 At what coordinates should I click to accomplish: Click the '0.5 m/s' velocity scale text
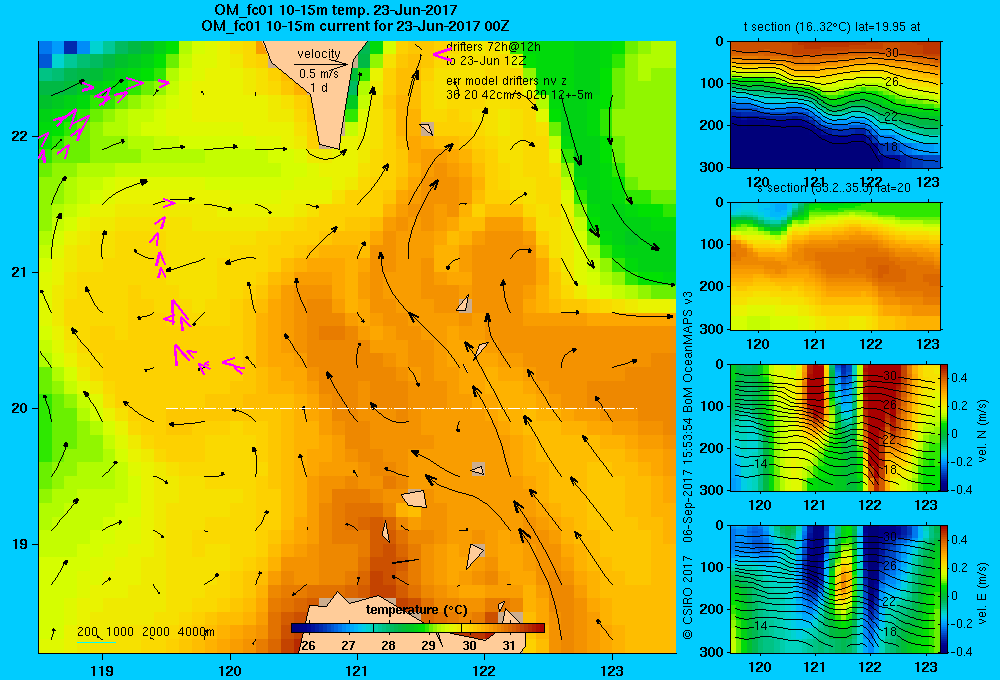pos(319,74)
